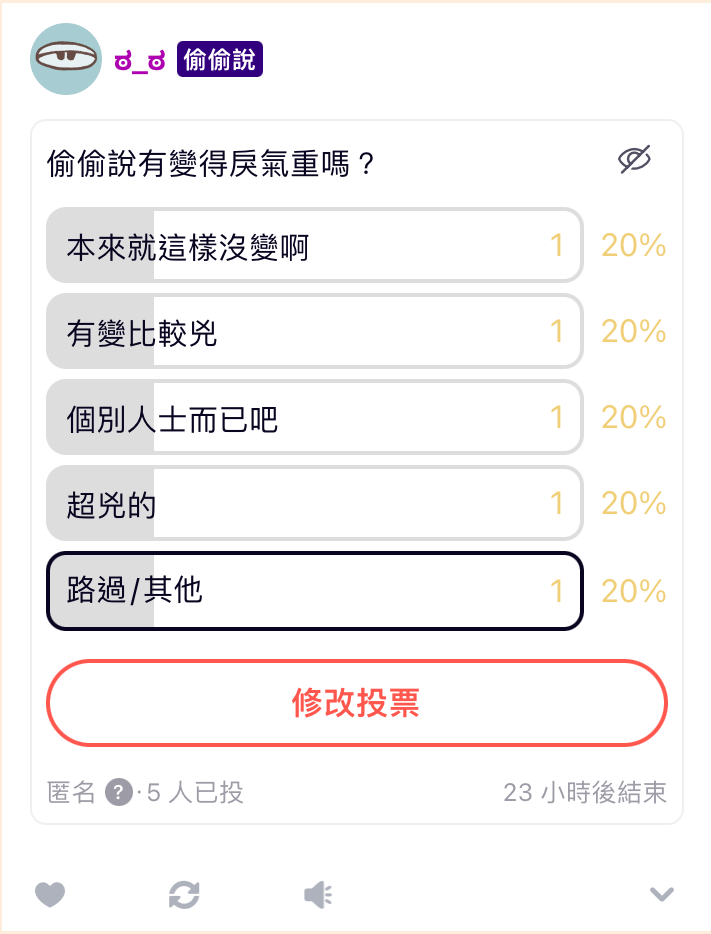711x934 pixels.
Task: Click the eye avatar profile picture
Action: (x=66, y=58)
